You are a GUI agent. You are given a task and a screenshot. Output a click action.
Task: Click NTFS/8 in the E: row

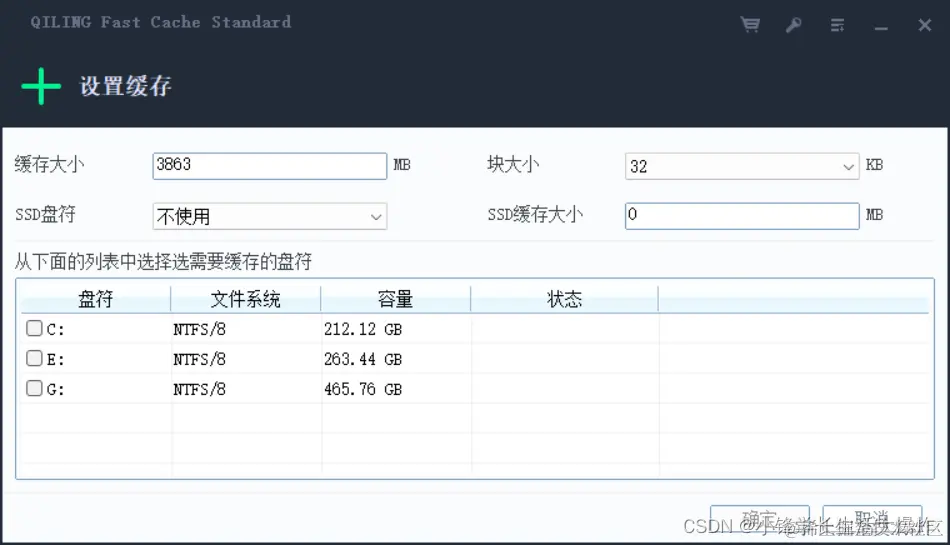tap(199, 359)
